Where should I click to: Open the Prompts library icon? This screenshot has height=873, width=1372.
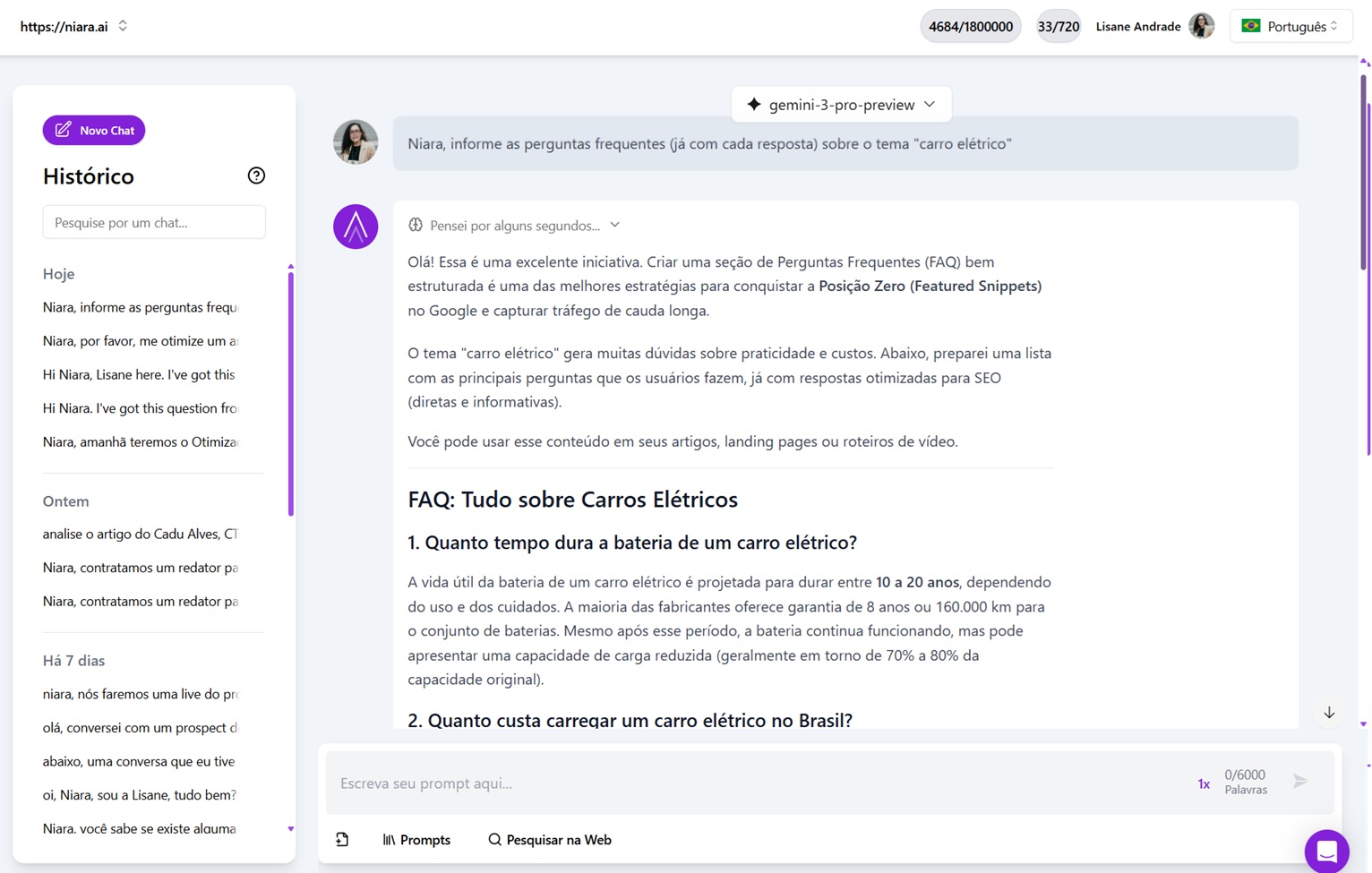point(390,840)
